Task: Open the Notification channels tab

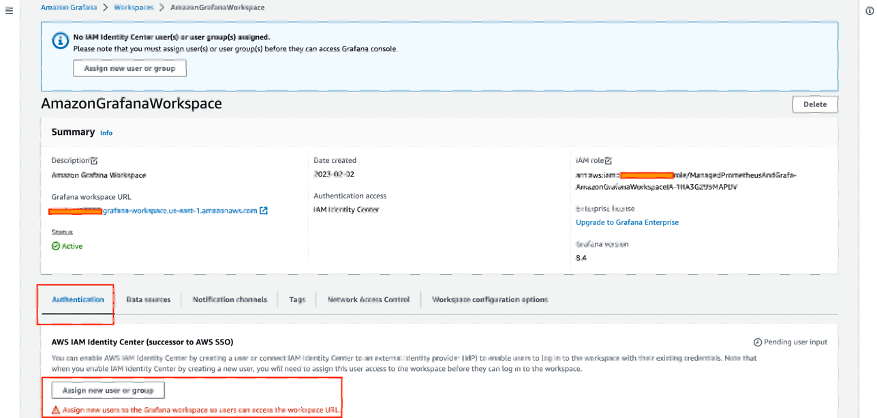Action: 230,299
